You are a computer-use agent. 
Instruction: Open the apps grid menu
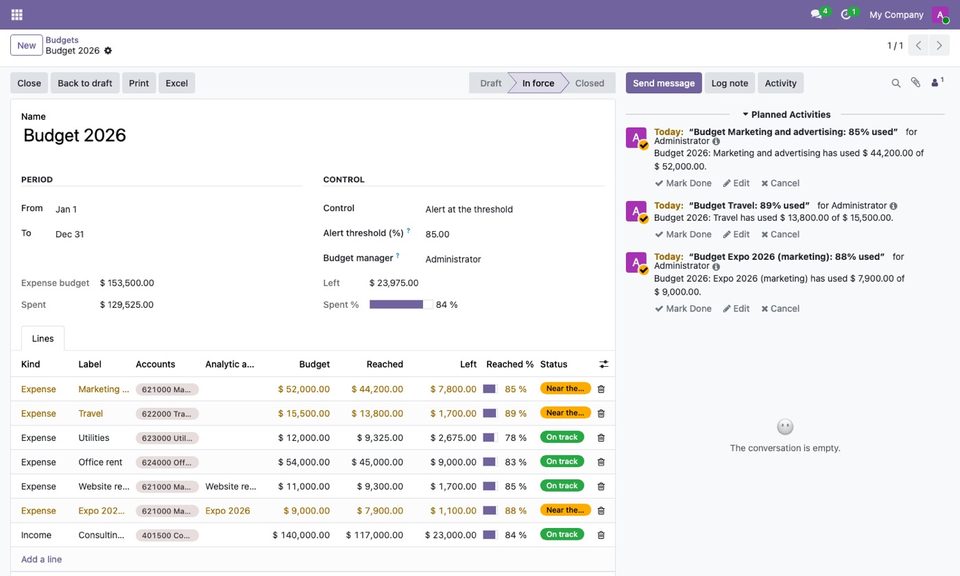(x=17, y=14)
